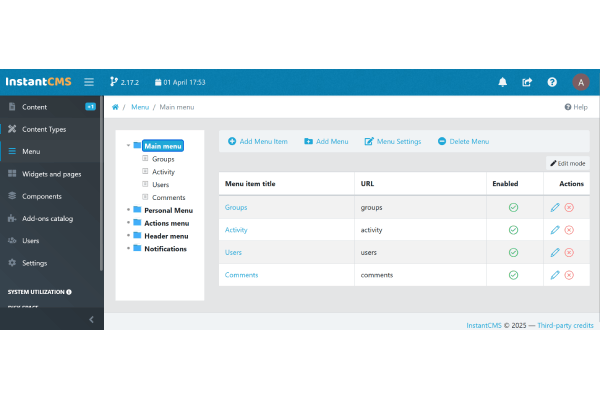Delete the Comments menu item
600x400 pixels.
click(x=569, y=275)
